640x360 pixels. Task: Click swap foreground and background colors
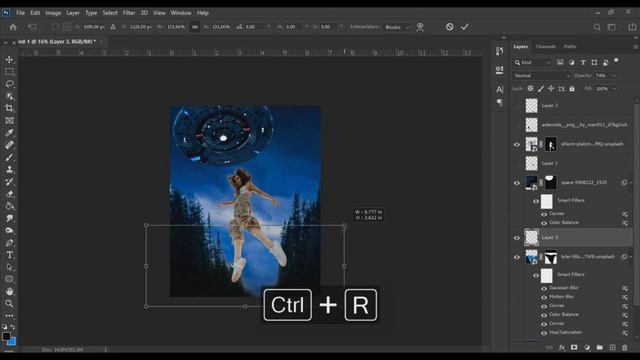tap(13, 327)
